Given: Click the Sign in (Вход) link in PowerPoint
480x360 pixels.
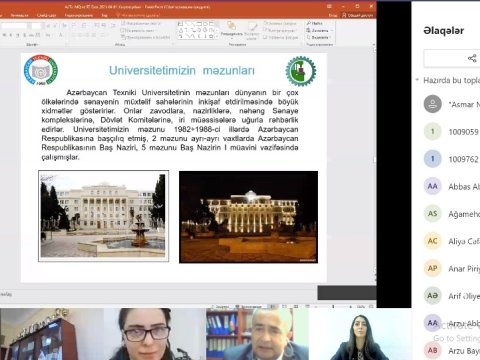Looking at the screenshot, I should pyautogui.click(x=333, y=15).
